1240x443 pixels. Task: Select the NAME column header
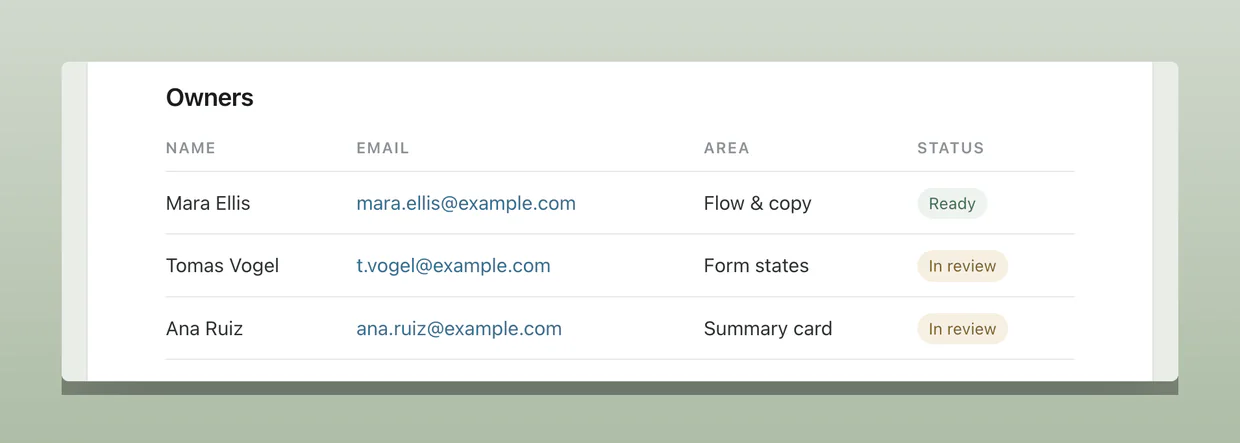pyautogui.click(x=191, y=148)
